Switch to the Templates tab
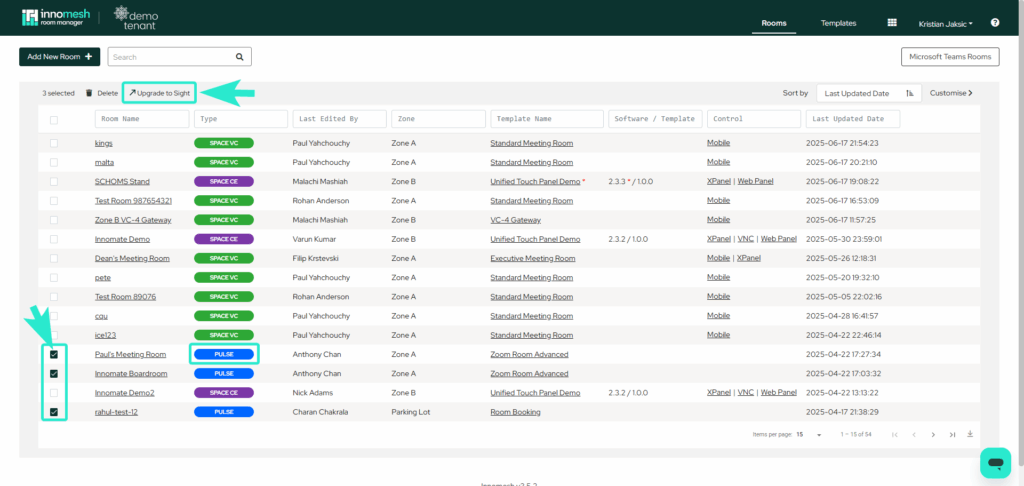Screen dimensions: 1024x486 (839, 23)
